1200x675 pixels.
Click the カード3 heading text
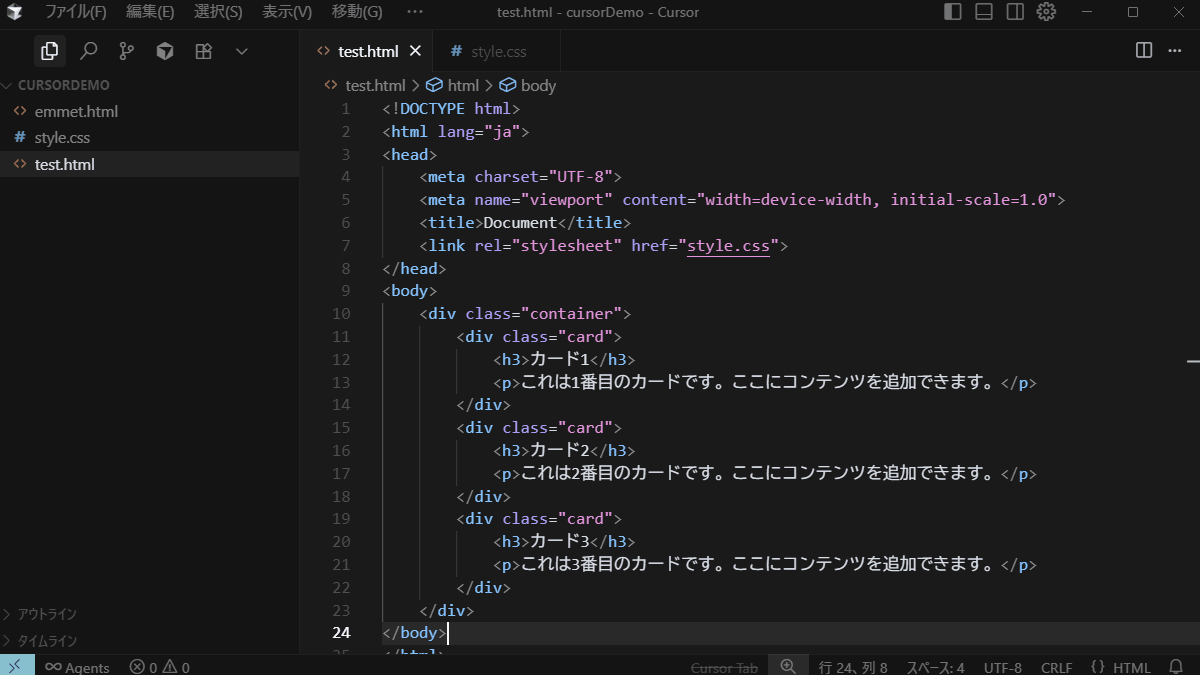(562, 542)
